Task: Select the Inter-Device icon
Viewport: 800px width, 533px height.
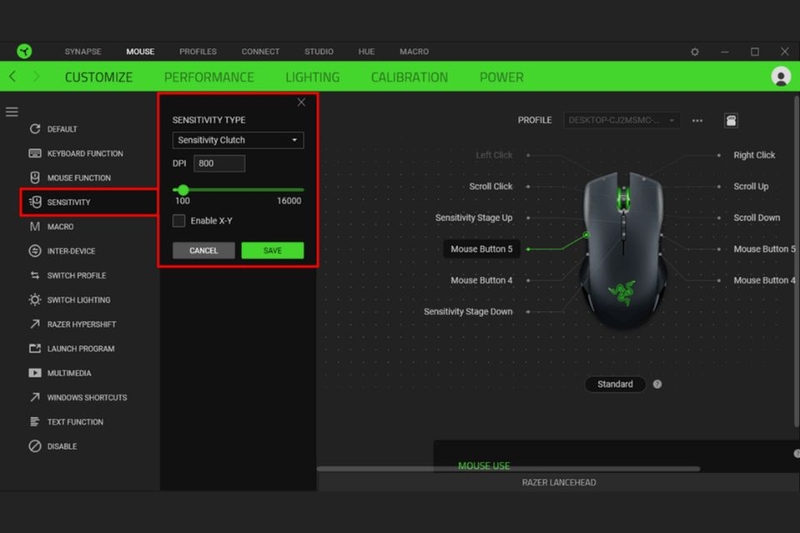Action: pos(35,251)
